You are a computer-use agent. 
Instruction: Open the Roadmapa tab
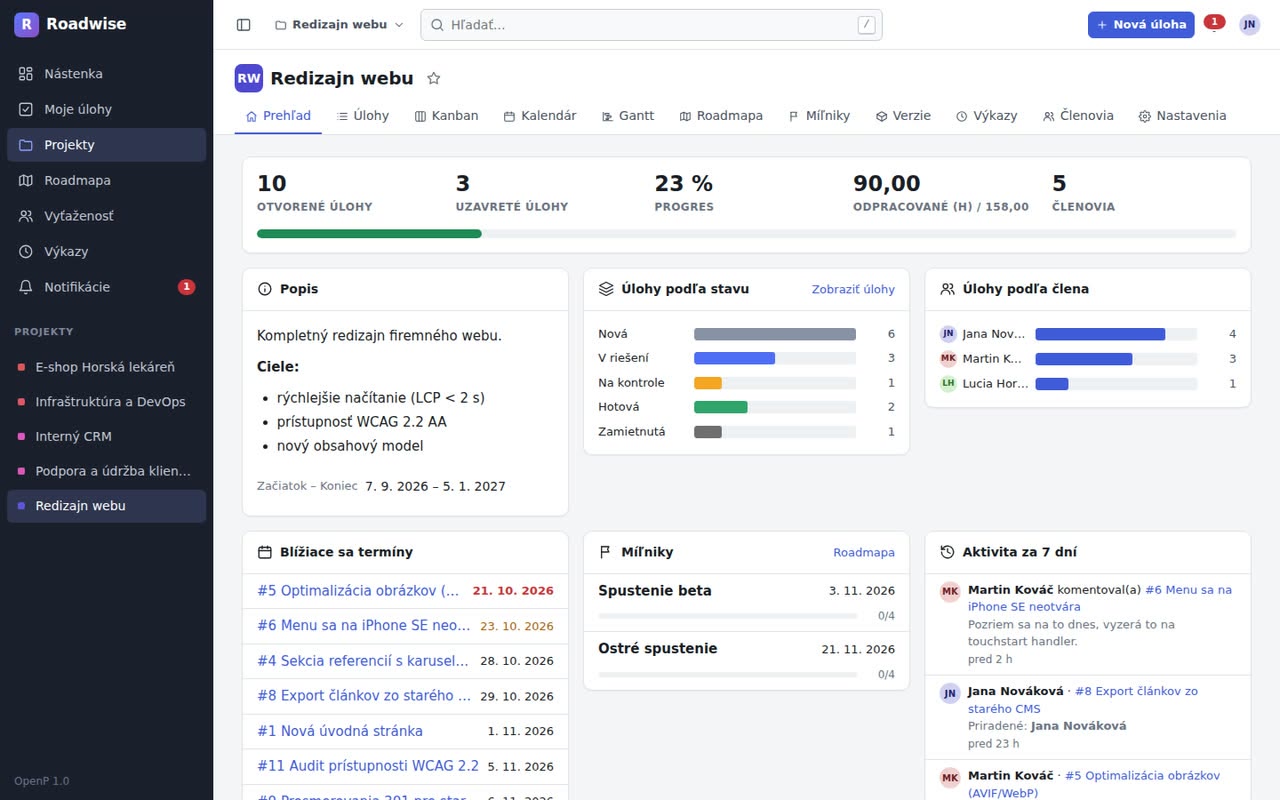721,116
